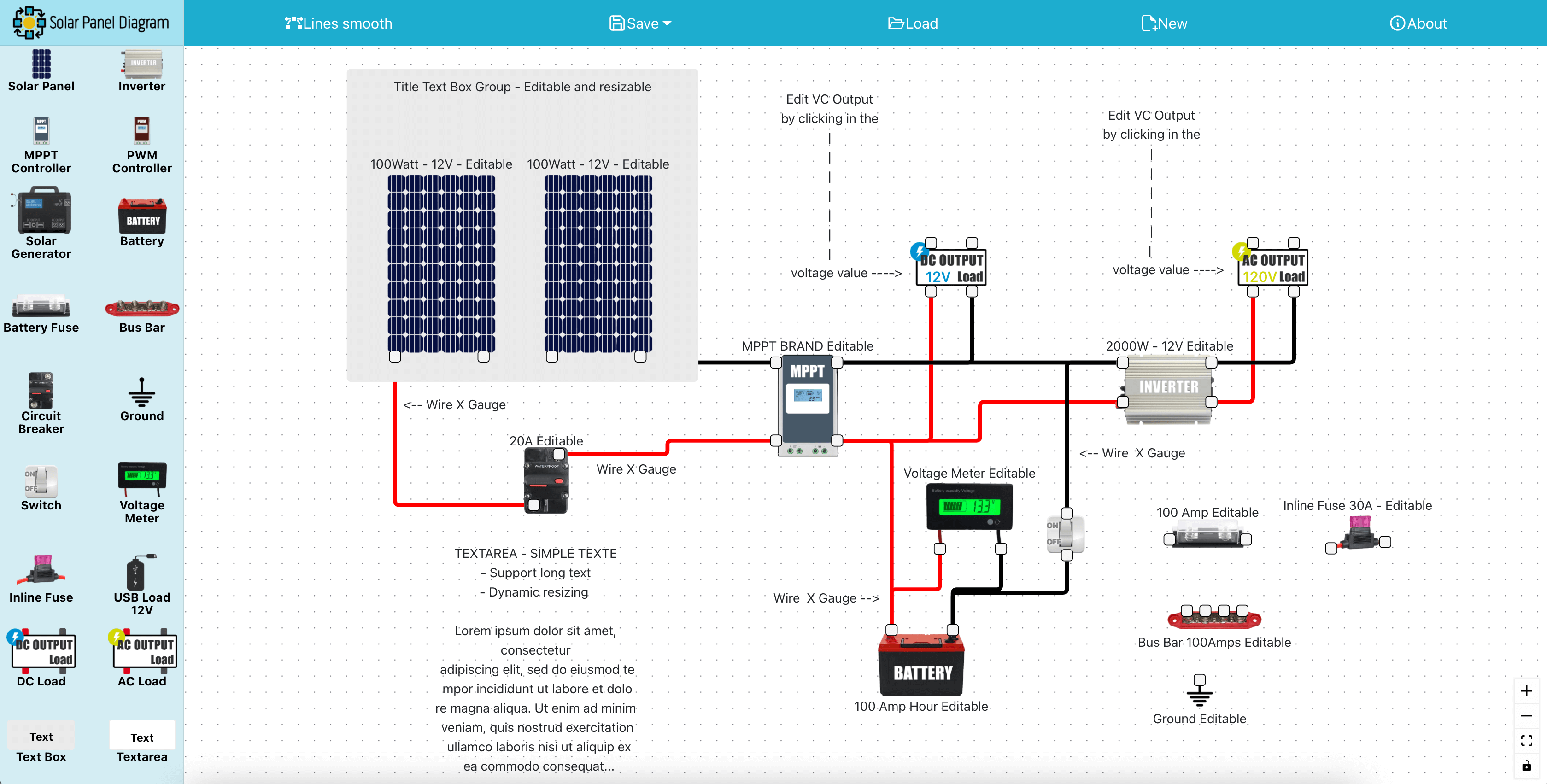Select the Solar Panel palette icon
The height and width of the screenshot is (784, 1547).
(41, 64)
